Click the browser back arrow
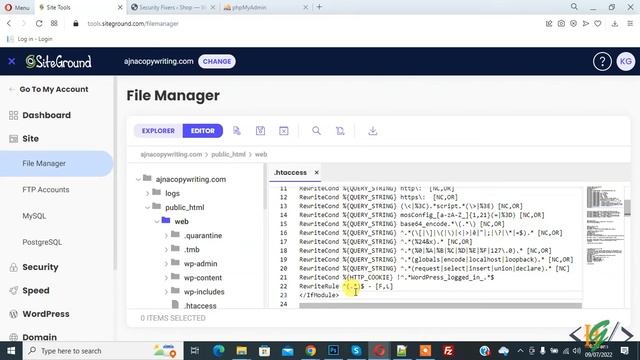Screen dimensions: 640x360 (9, 24)
